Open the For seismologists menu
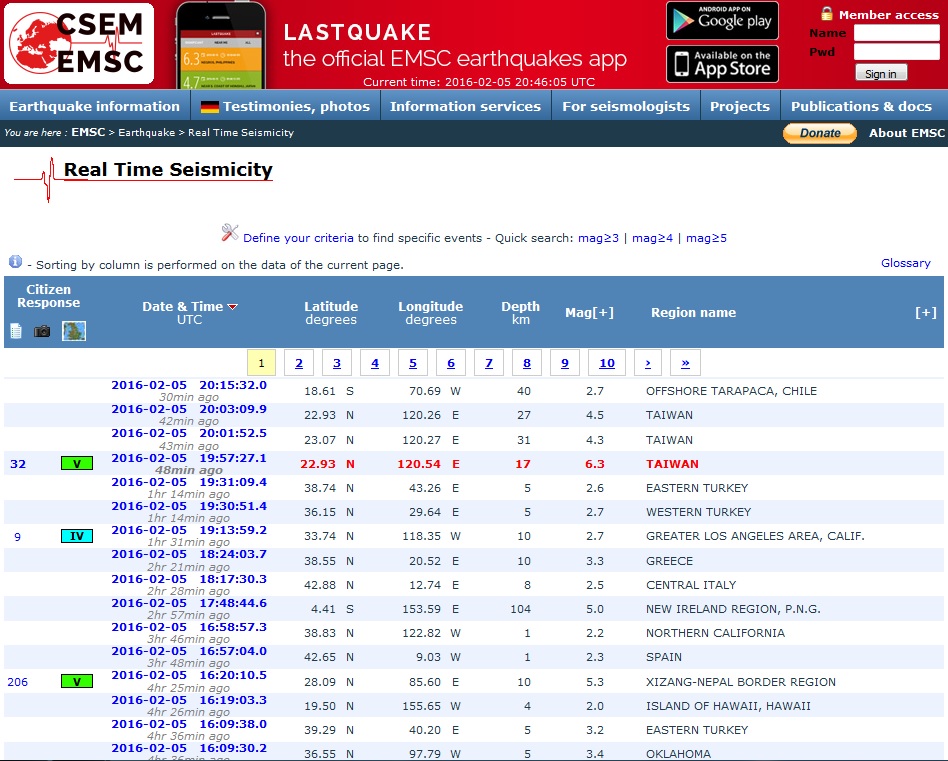Viewport: 948px width, 761px height. point(626,106)
